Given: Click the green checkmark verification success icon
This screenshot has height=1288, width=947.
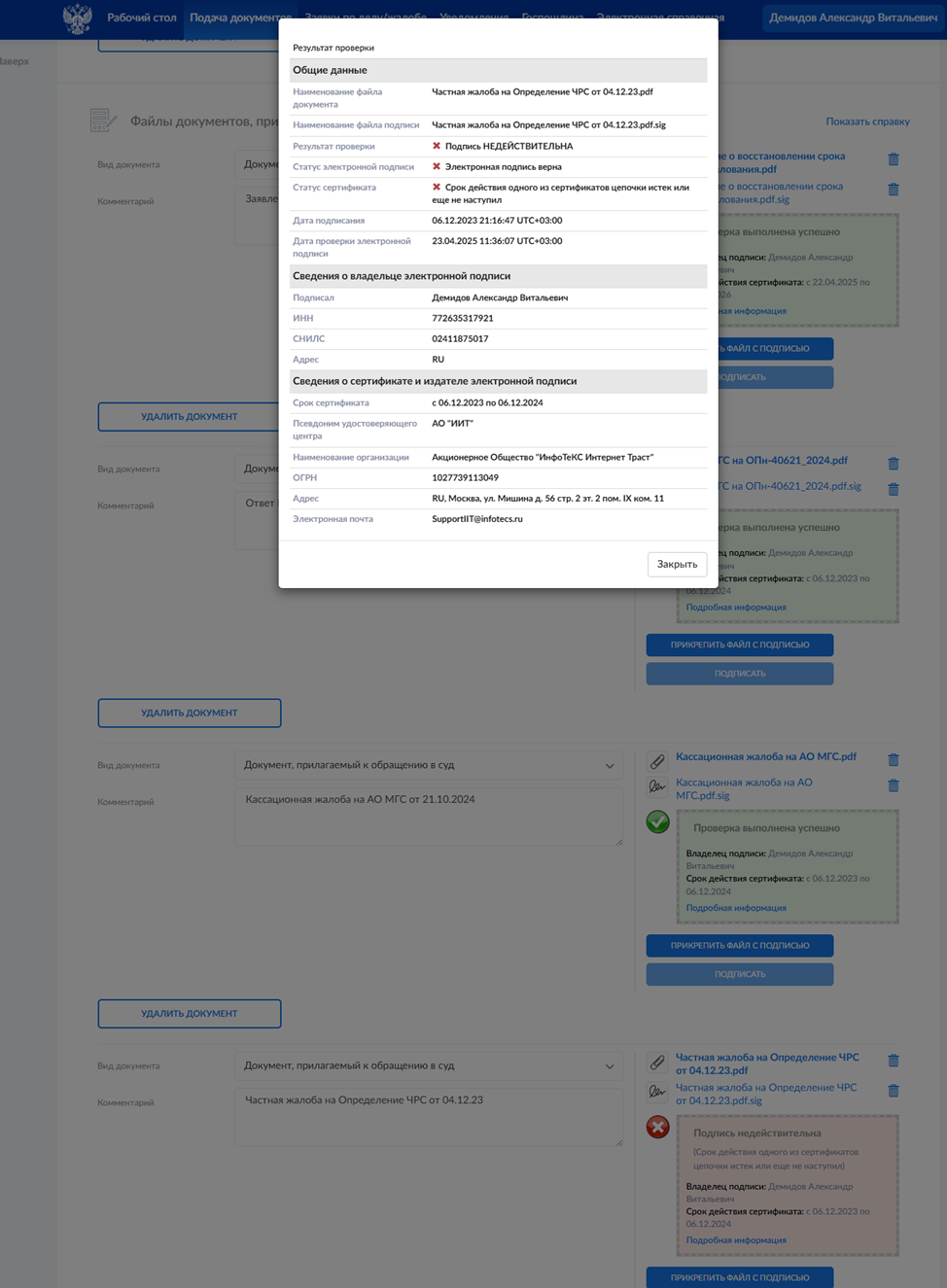Looking at the screenshot, I should point(658,822).
